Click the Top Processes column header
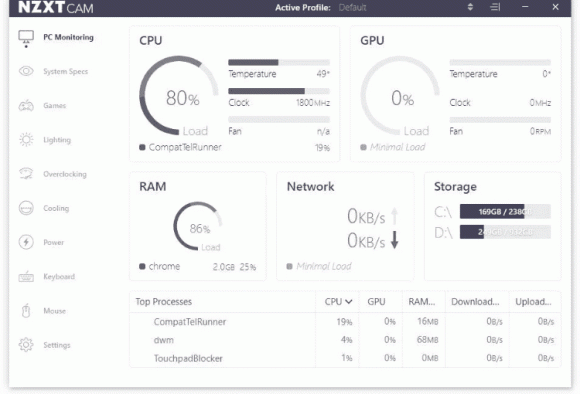Screen dimensions: 580x394 [163, 302]
